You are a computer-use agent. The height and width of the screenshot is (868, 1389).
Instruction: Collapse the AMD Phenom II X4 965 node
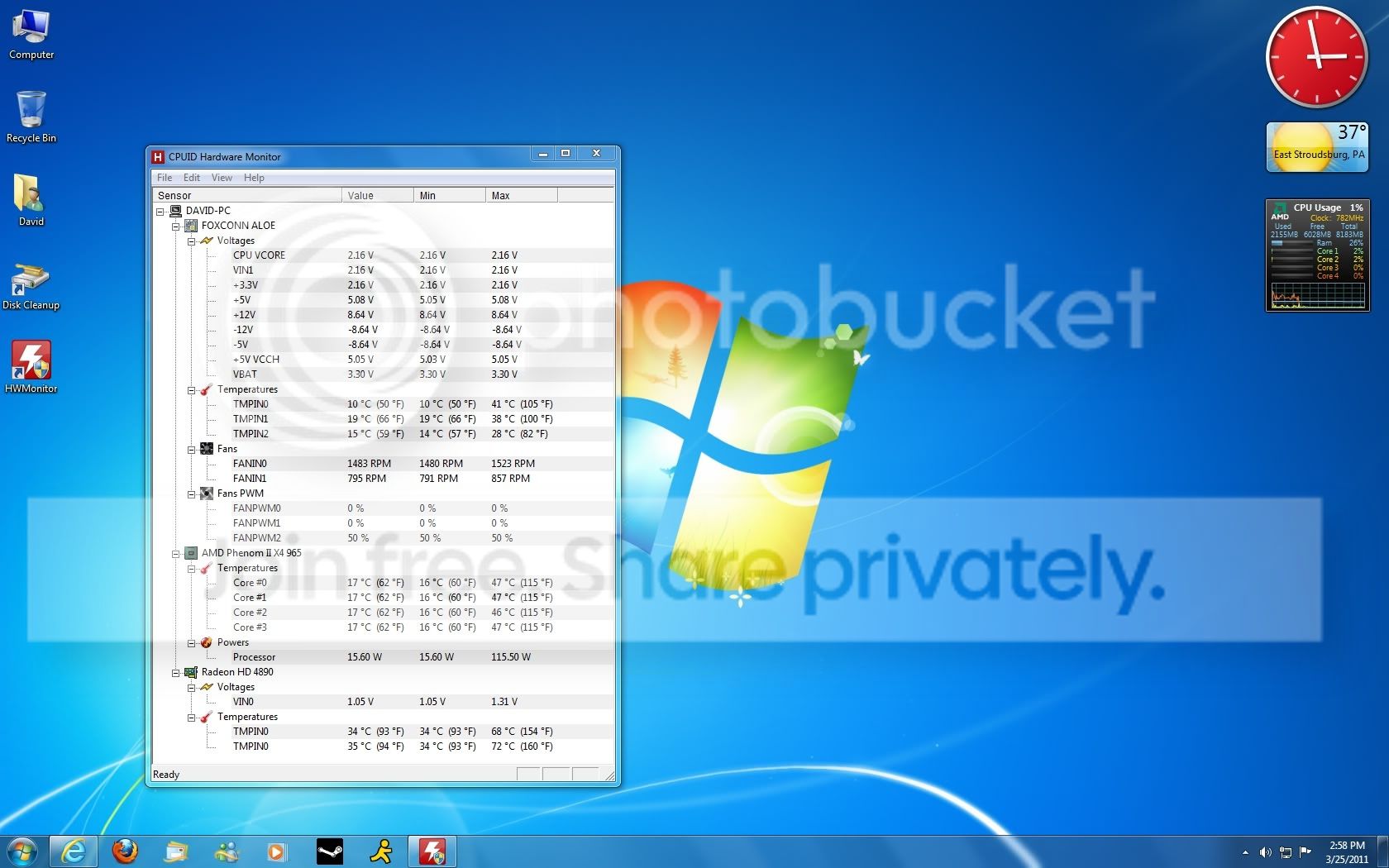point(175,553)
